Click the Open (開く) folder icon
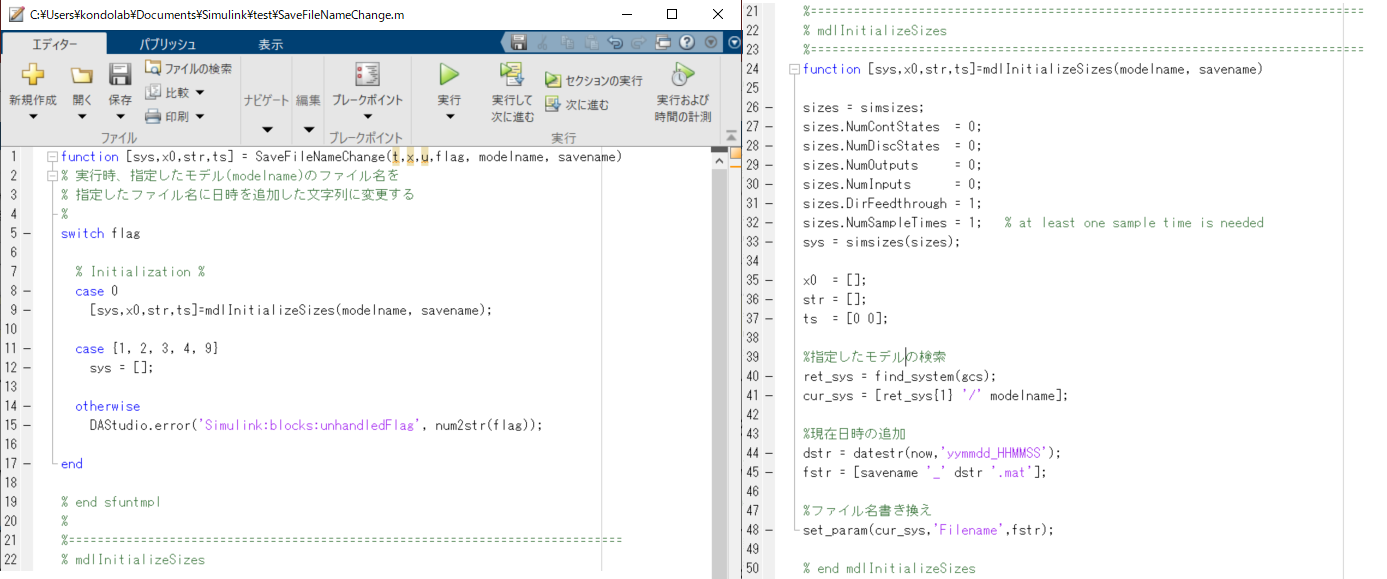The width and height of the screenshot is (1387, 579). tap(82, 75)
